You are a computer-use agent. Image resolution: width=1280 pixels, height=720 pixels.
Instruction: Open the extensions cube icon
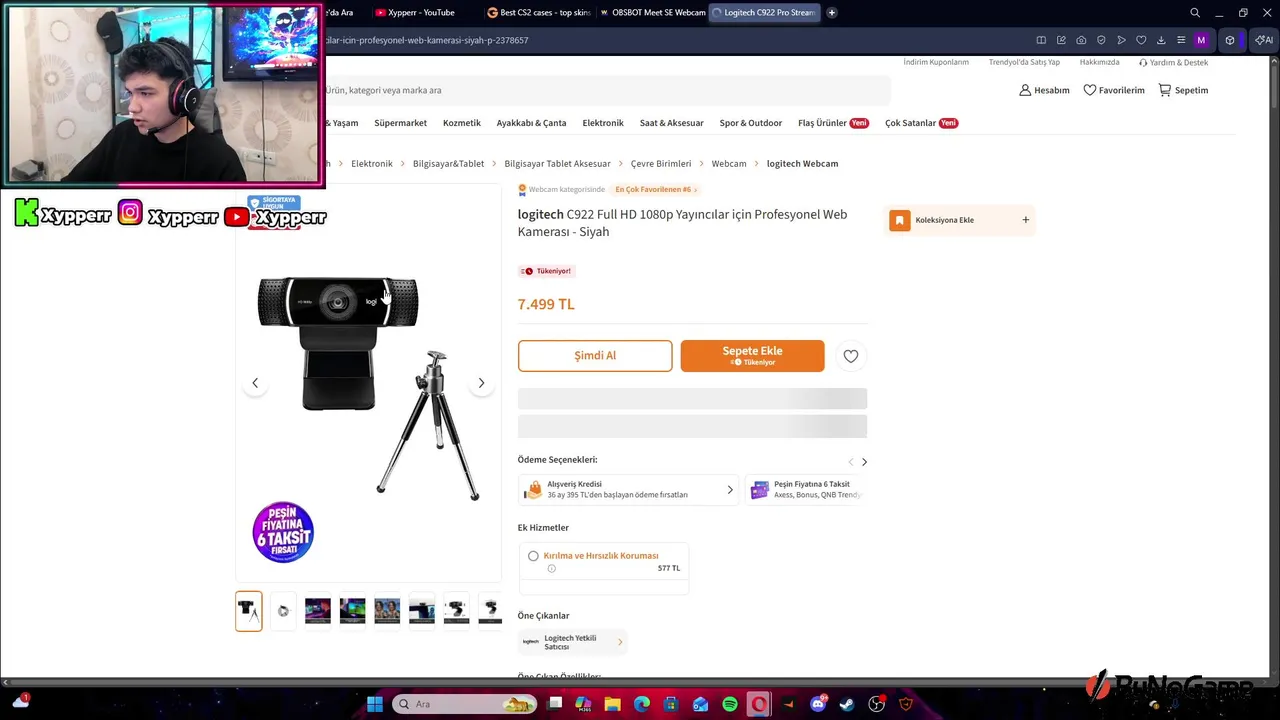coord(1230,40)
